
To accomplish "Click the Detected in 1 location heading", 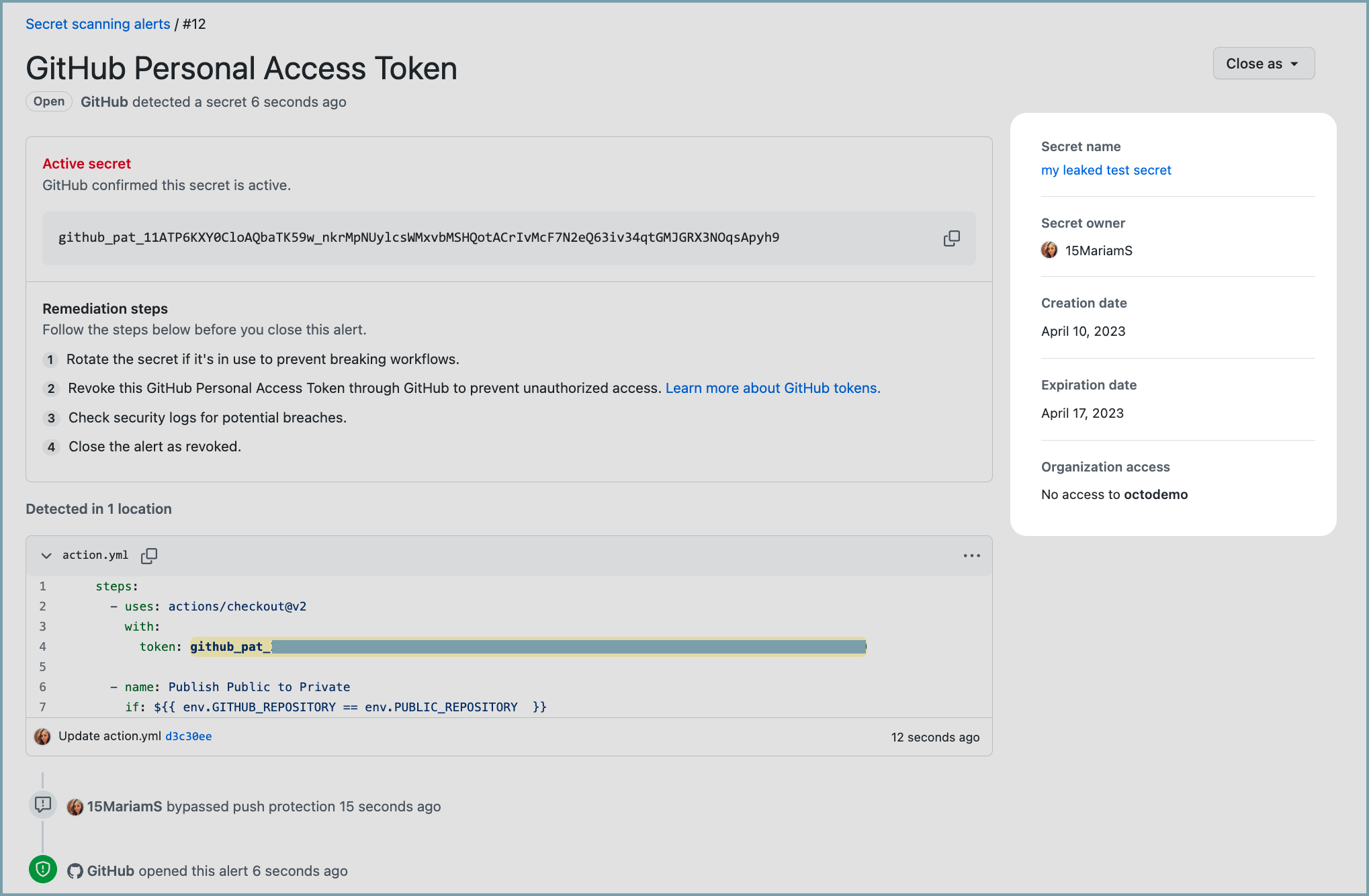I will pos(99,509).
